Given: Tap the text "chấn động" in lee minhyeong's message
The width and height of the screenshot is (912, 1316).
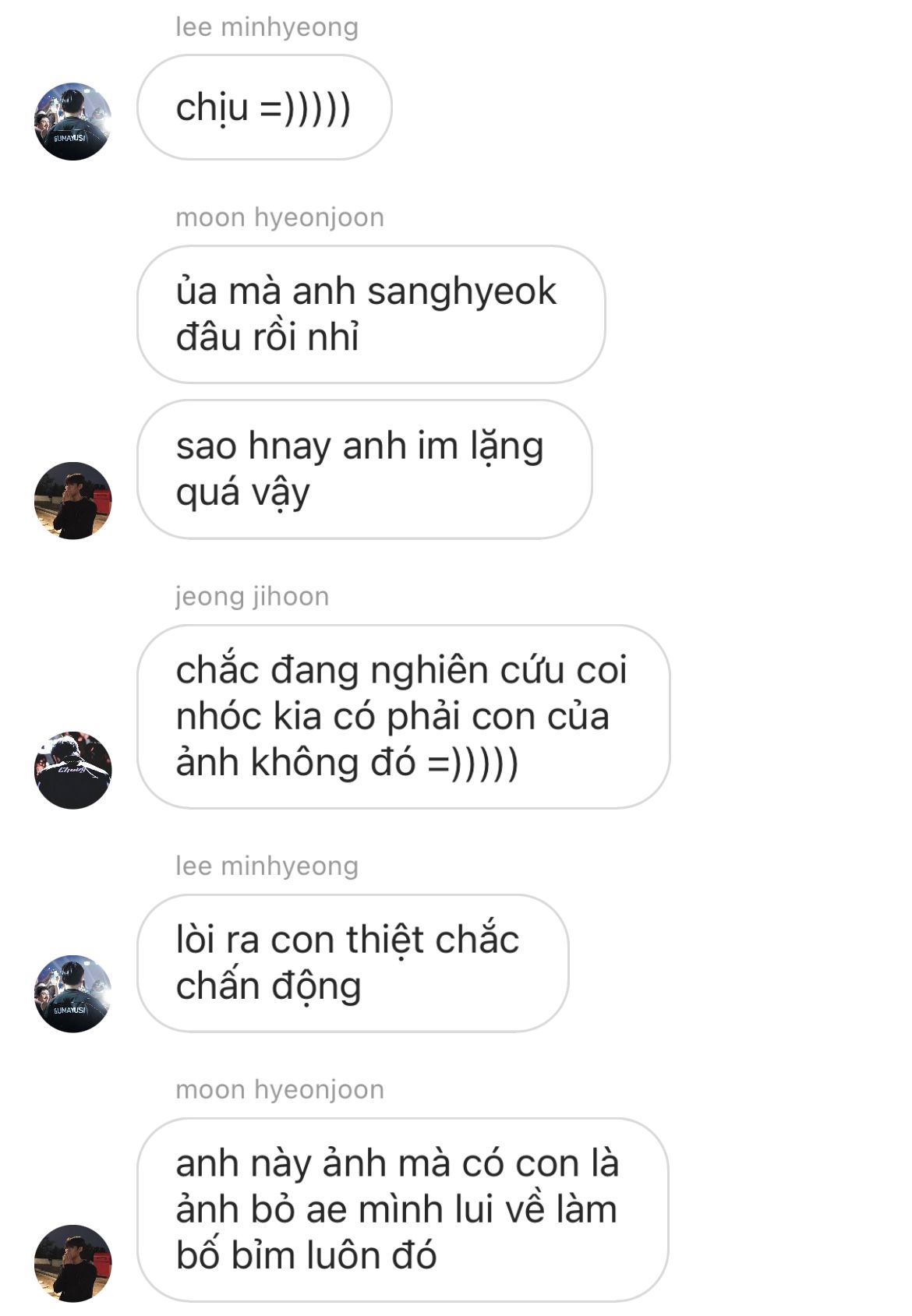Looking at the screenshot, I should point(268,986).
